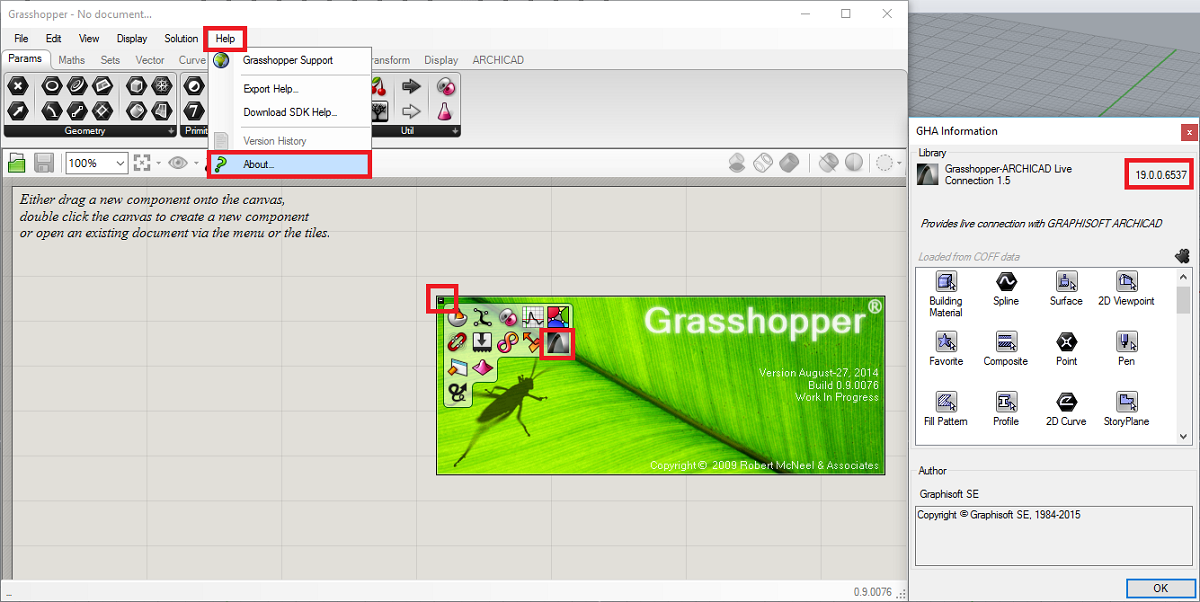Viewport: 1200px width, 602px height.
Task: Click the save document floppy icon
Action: point(44,163)
